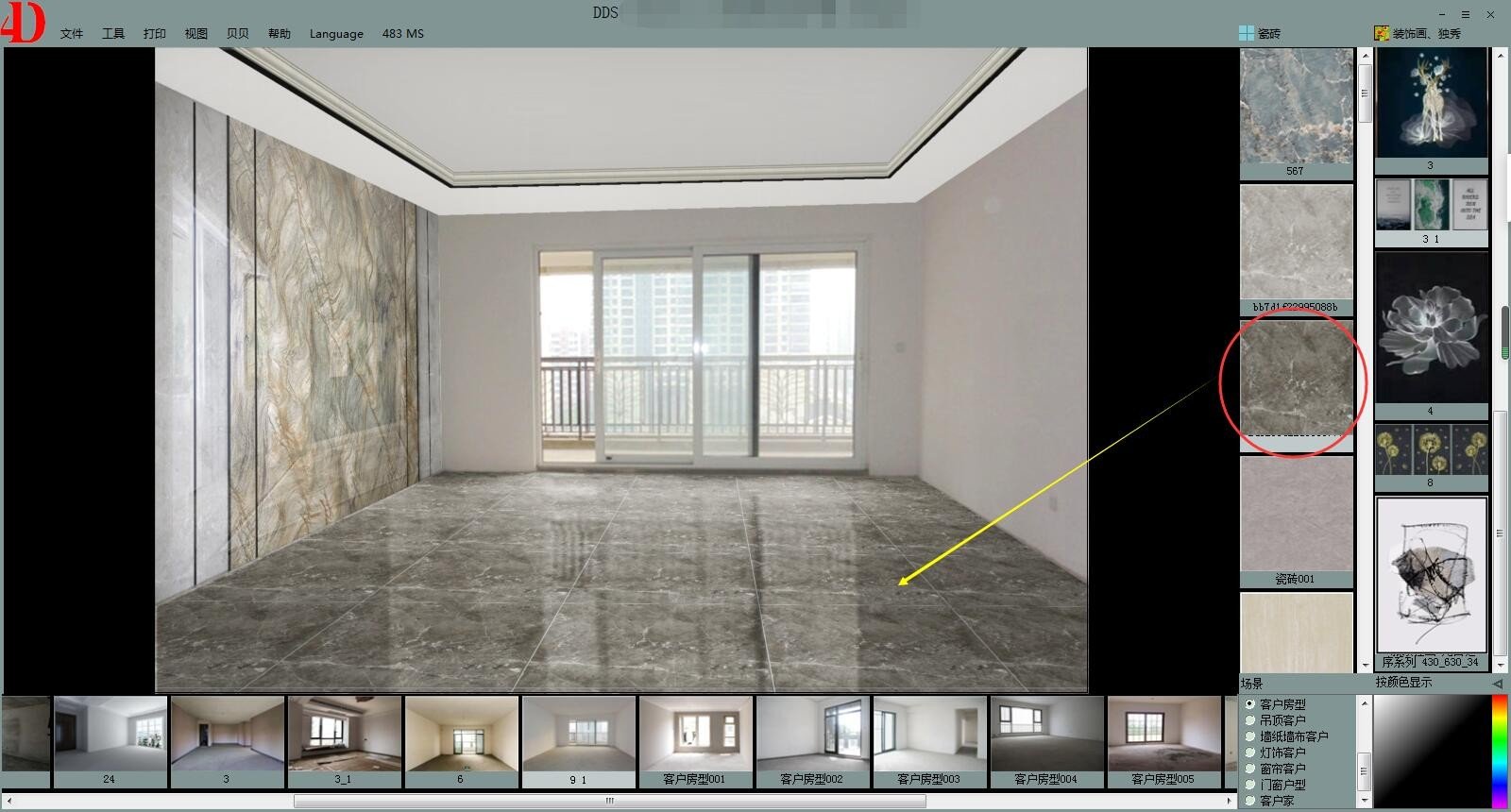This screenshot has height=812, width=1511.
Task: Click the 瓷砖 tile category icon
Action: (x=1247, y=33)
